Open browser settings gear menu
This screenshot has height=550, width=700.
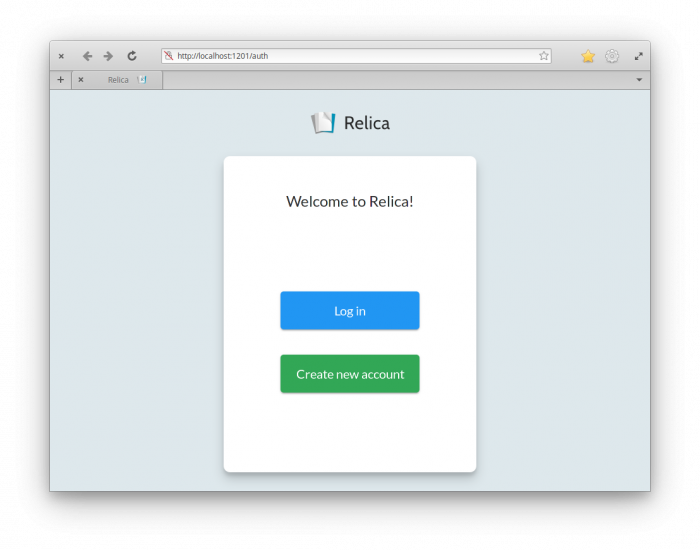(x=612, y=56)
